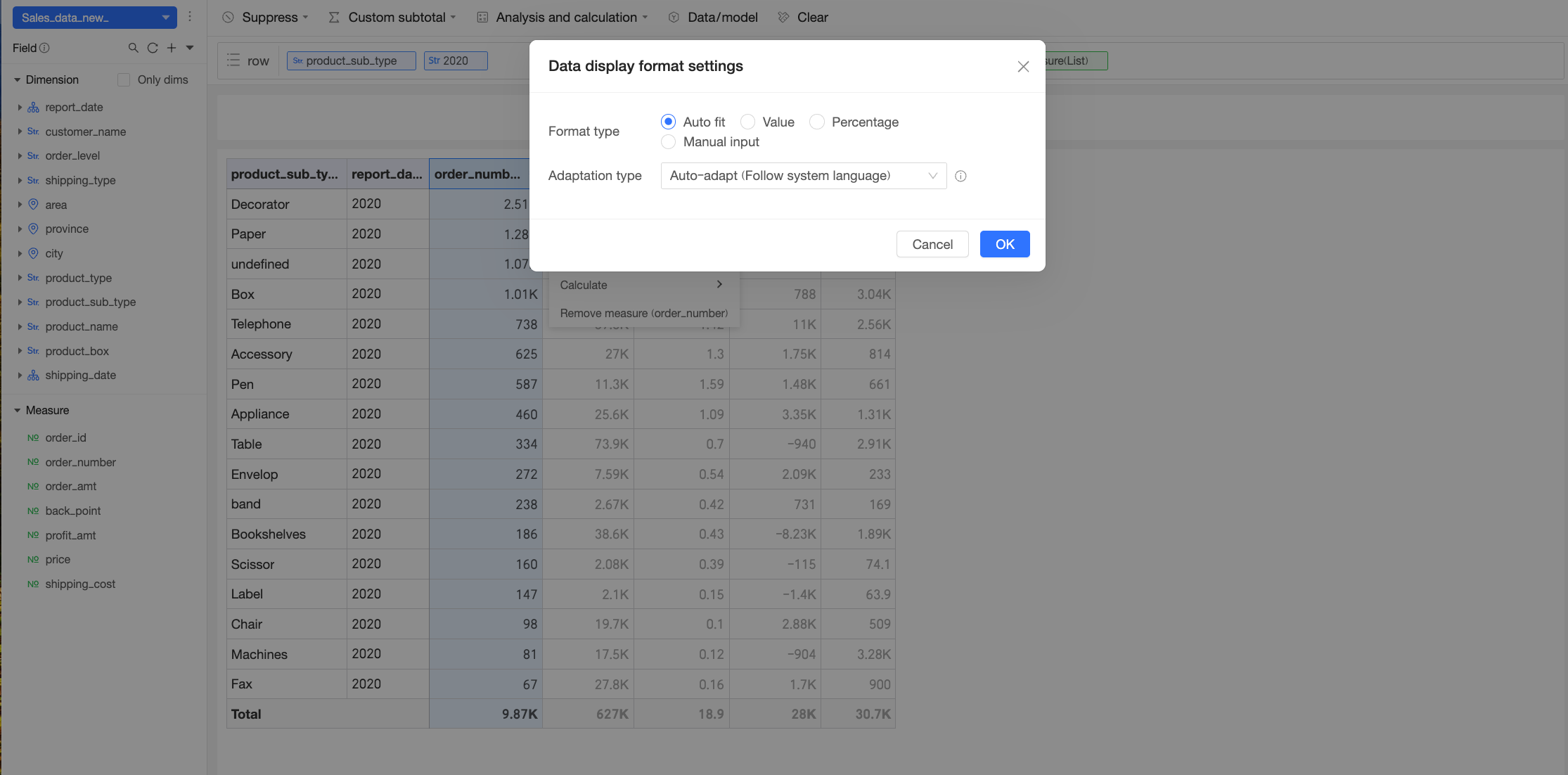Click the Clear toolbar button
The height and width of the screenshot is (775, 1568).
click(x=803, y=17)
